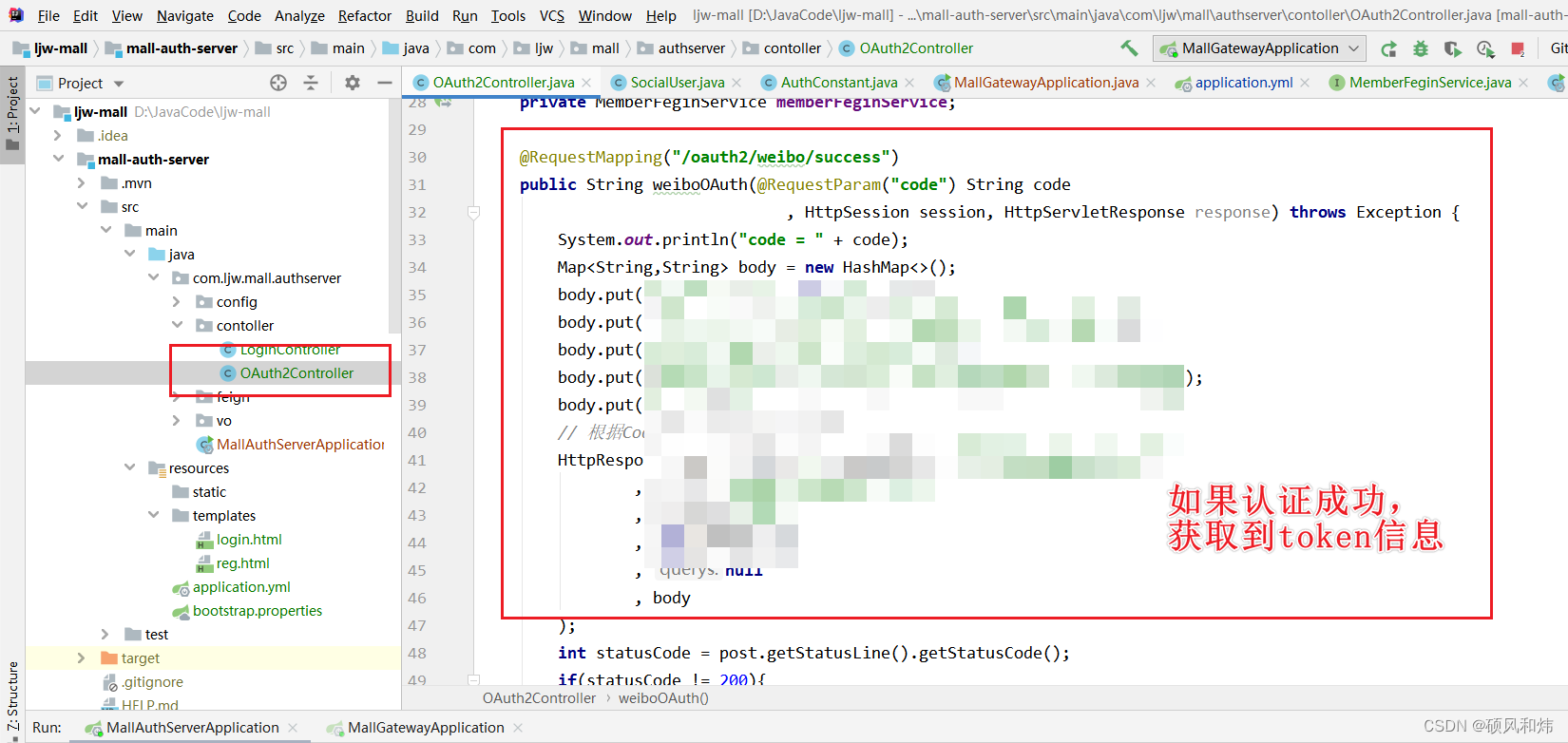Screen dimensions: 1568x743
Task: Select OAuth2Controller in project tree
Action: pyautogui.click(x=296, y=372)
